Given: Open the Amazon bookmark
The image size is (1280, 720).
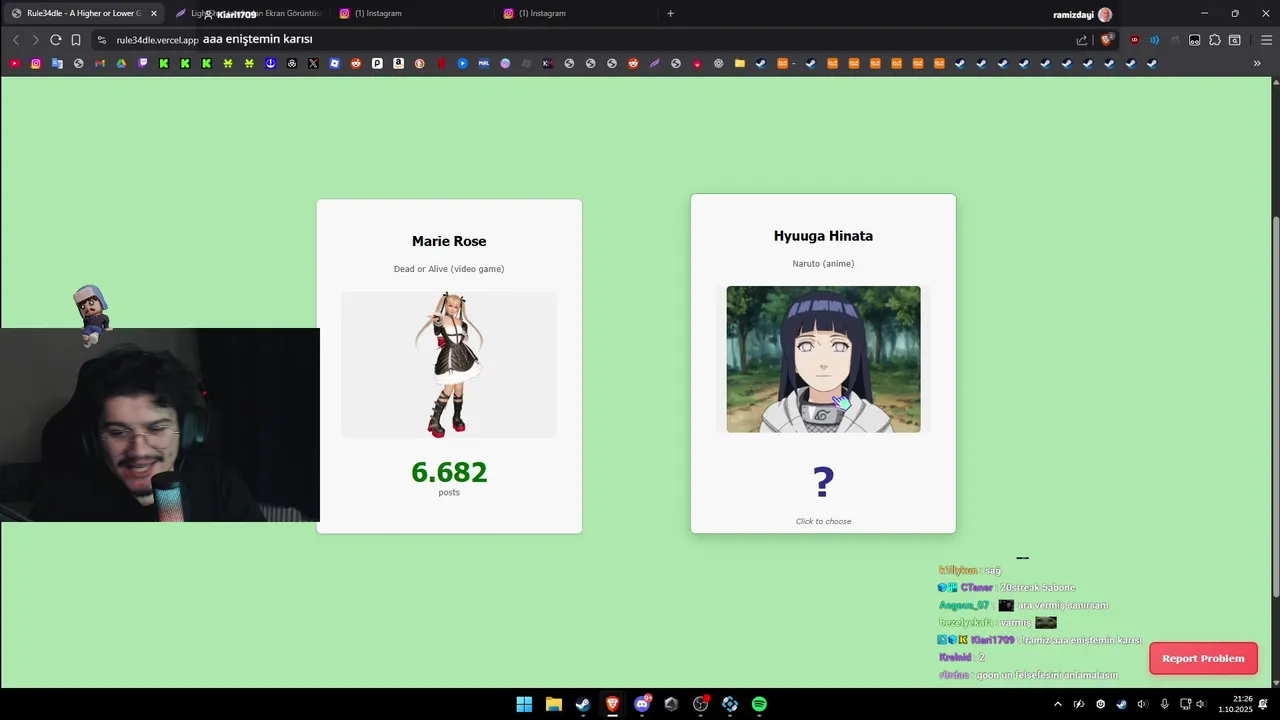Looking at the screenshot, I should pos(398,63).
